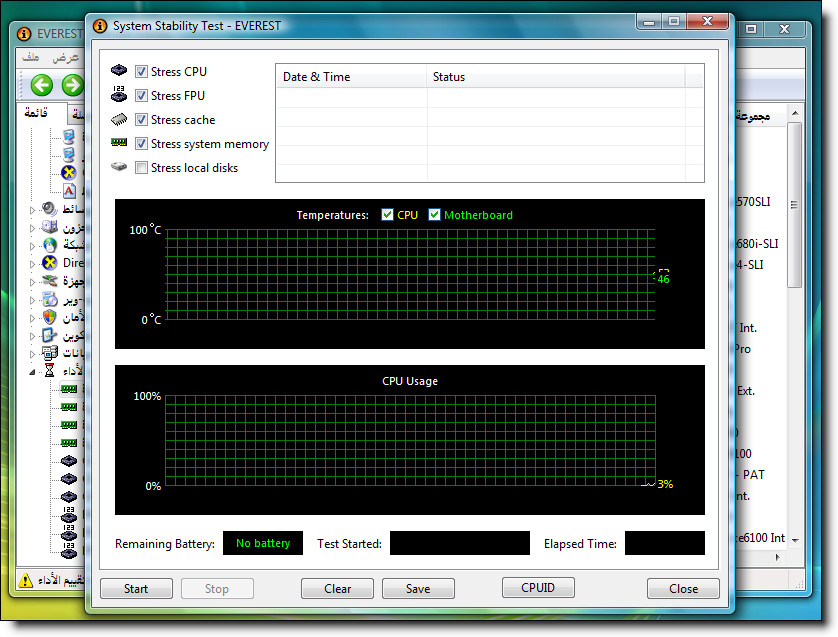
Task: Open the عرض menu in EVEREST window
Action: pyautogui.click(x=66, y=57)
